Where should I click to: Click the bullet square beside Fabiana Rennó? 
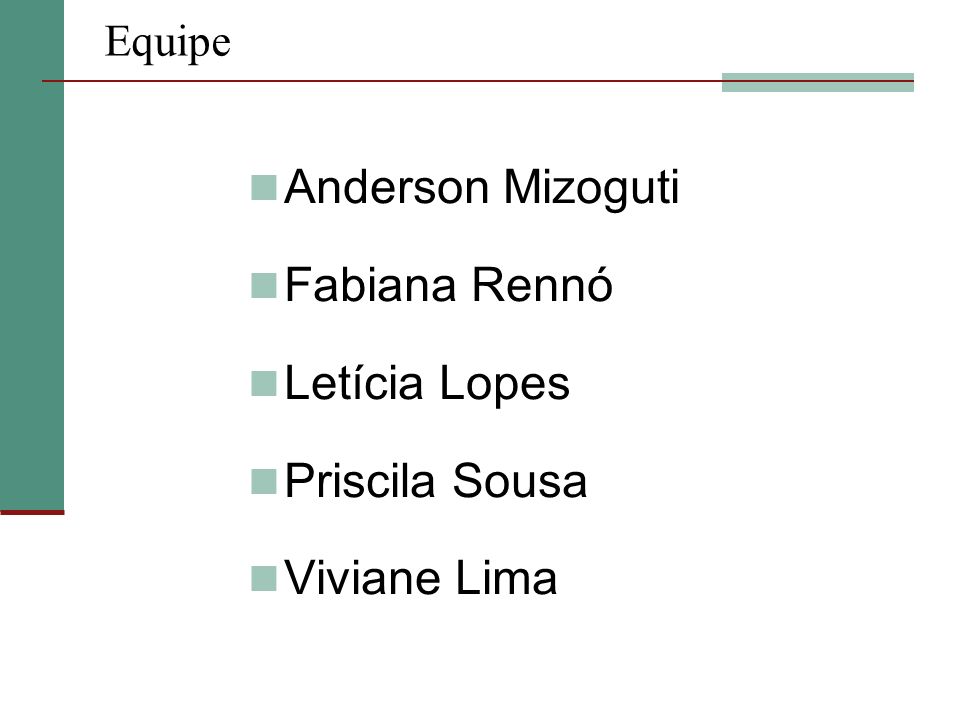tap(264, 286)
